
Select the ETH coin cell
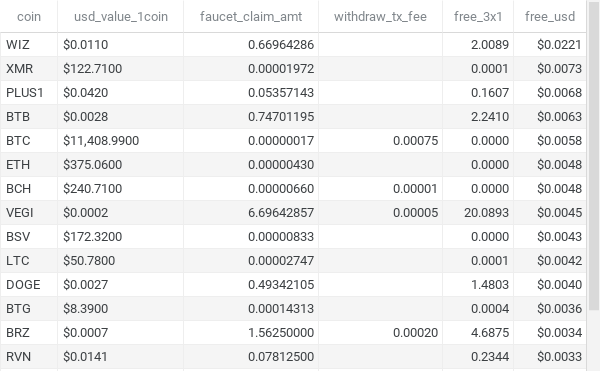pos(29,165)
